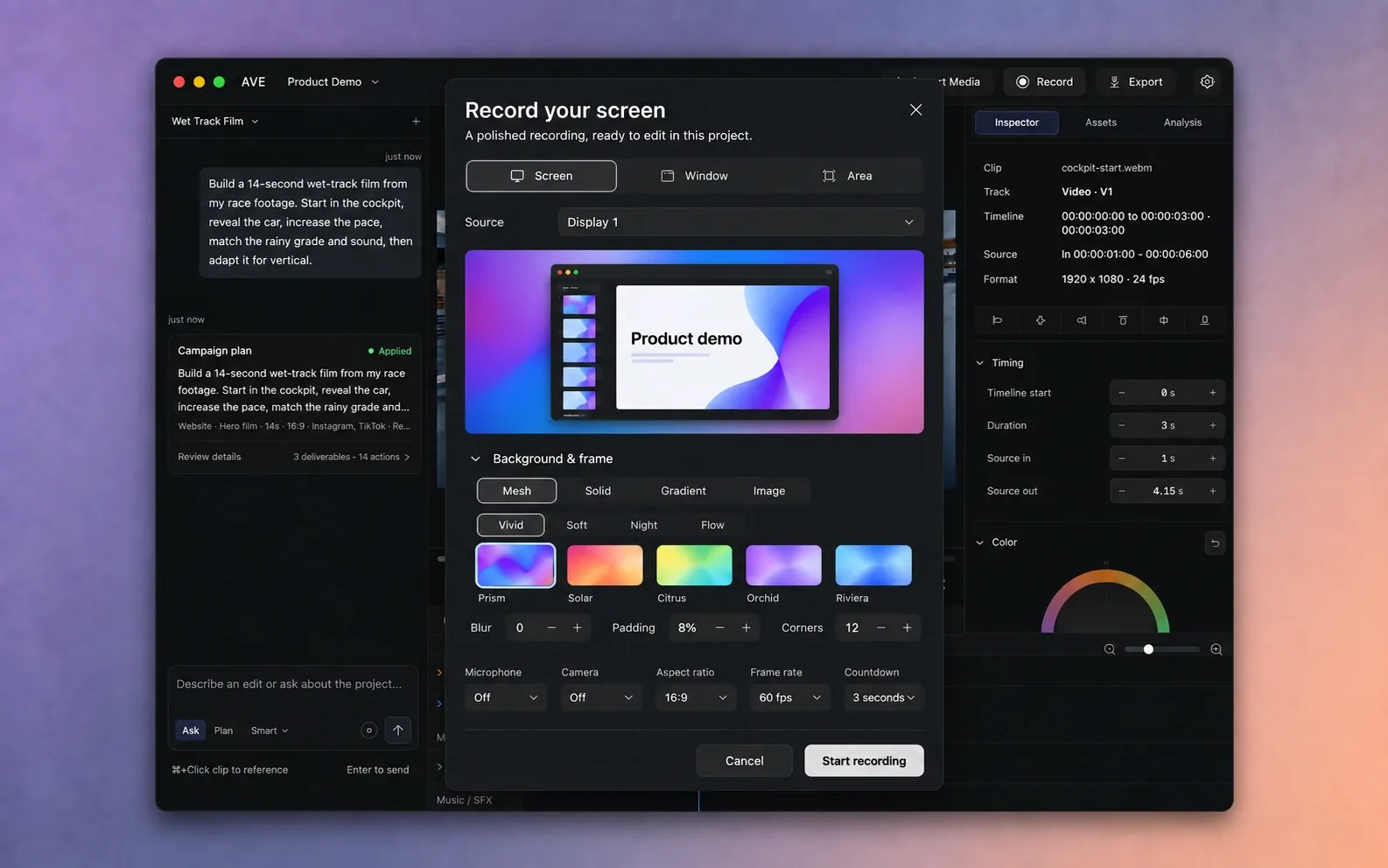Collapse the Color section in the Inspector
Screen dimensions: 1388x868
[980, 542]
